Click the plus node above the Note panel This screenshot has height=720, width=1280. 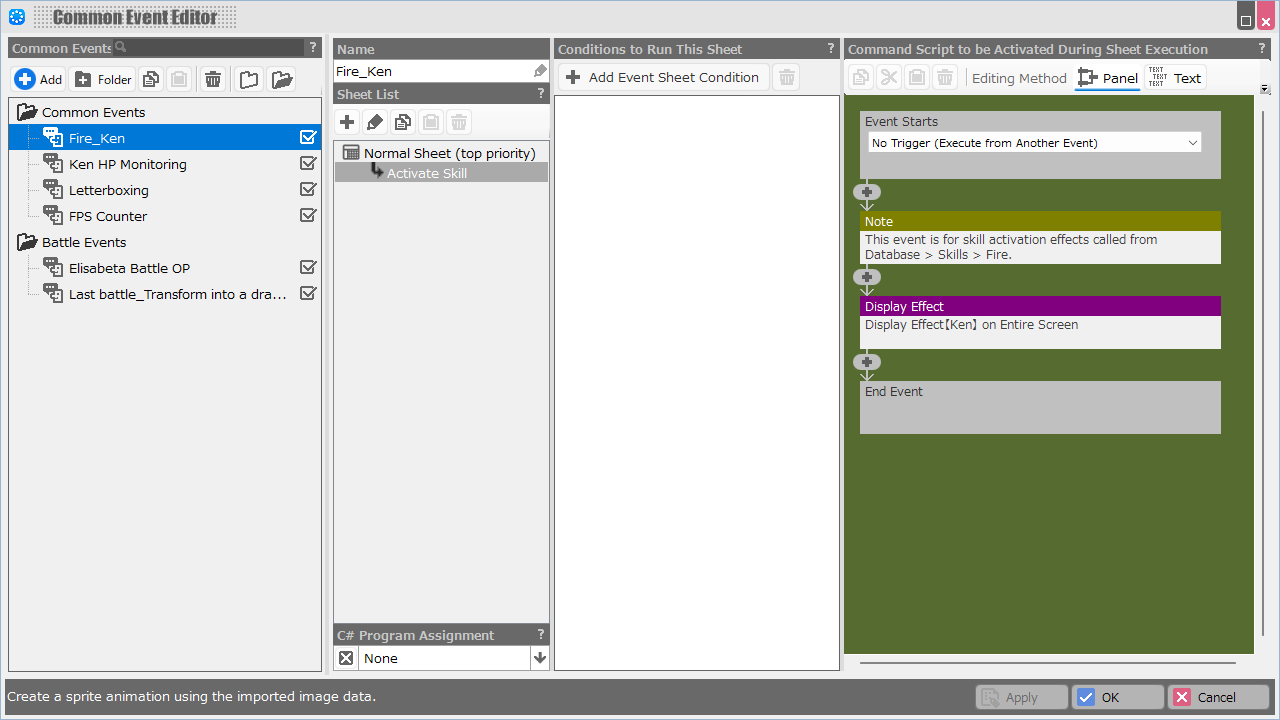(x=867, y=192)
